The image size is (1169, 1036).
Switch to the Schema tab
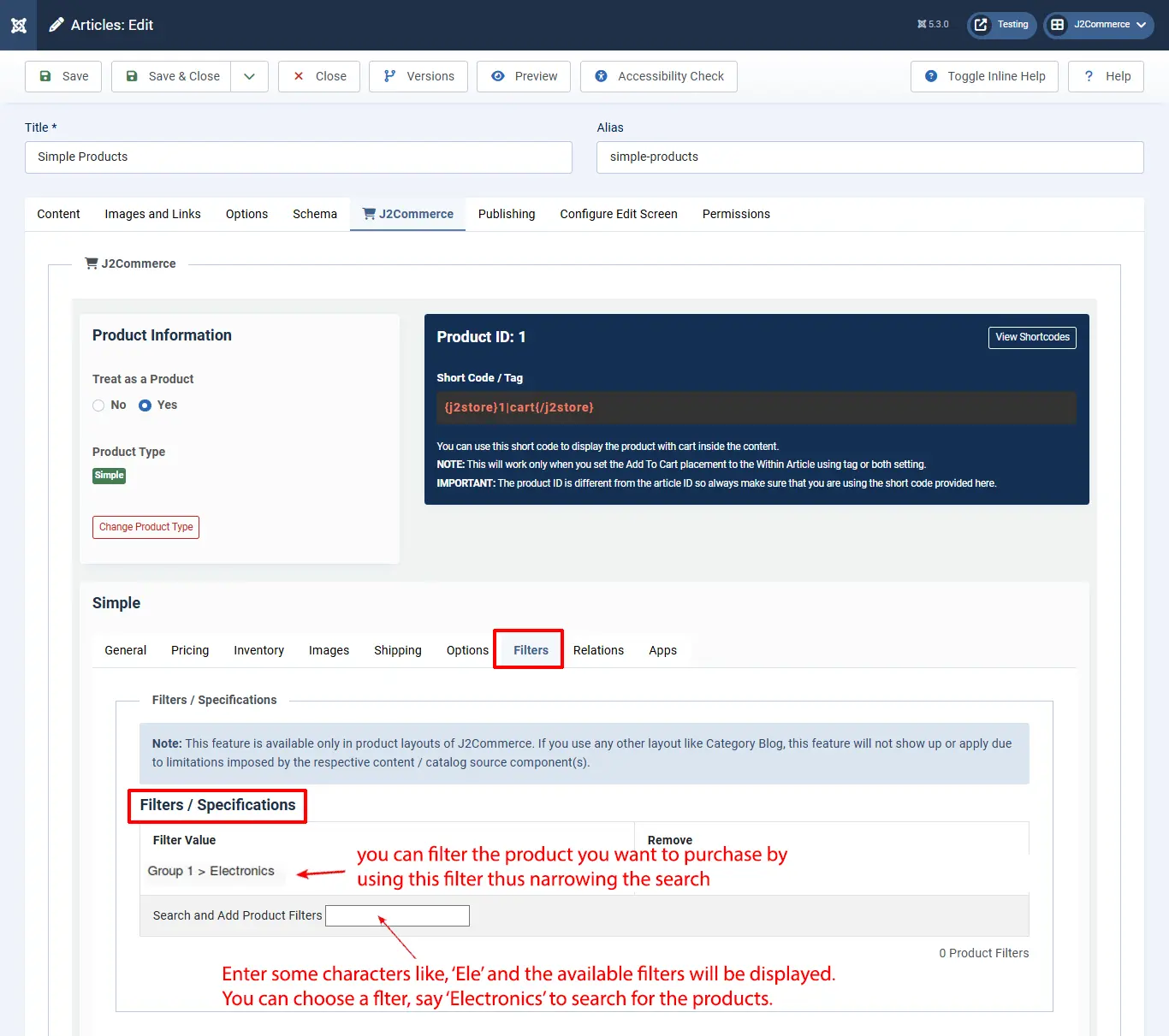[315, 214]
